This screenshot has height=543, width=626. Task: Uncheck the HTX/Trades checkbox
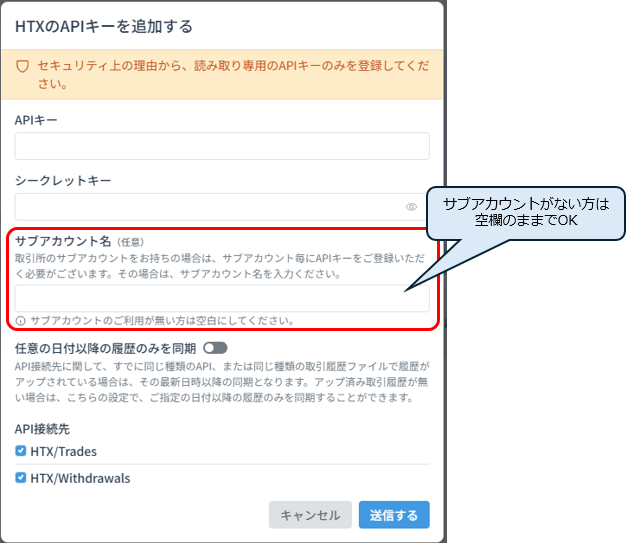point(21,451)
